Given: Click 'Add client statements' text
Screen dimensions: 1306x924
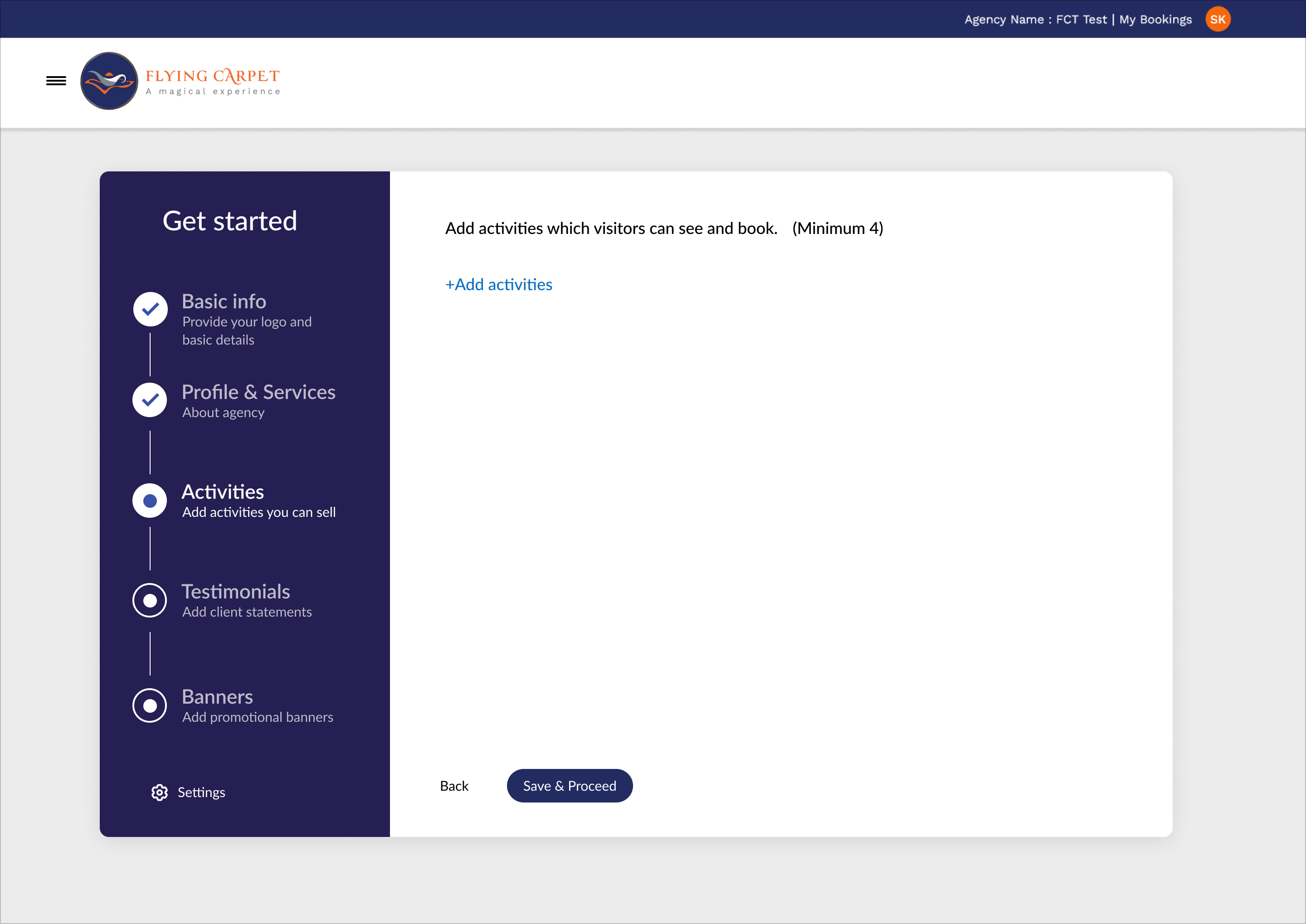Looking at the screenshot, I should (247, 612).
